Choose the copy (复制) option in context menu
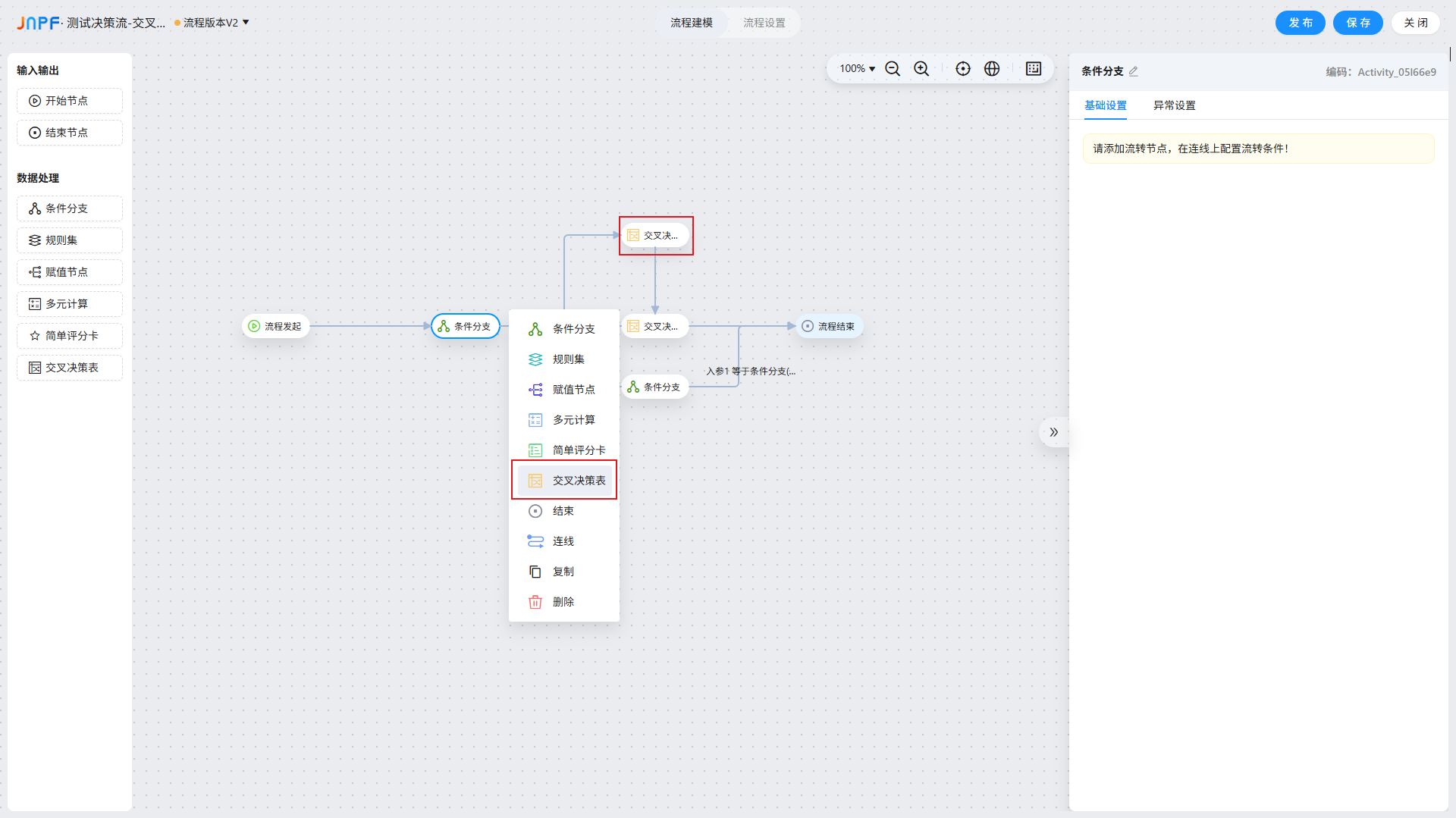This screenshot has width=1456, height=818. (563, 572)
